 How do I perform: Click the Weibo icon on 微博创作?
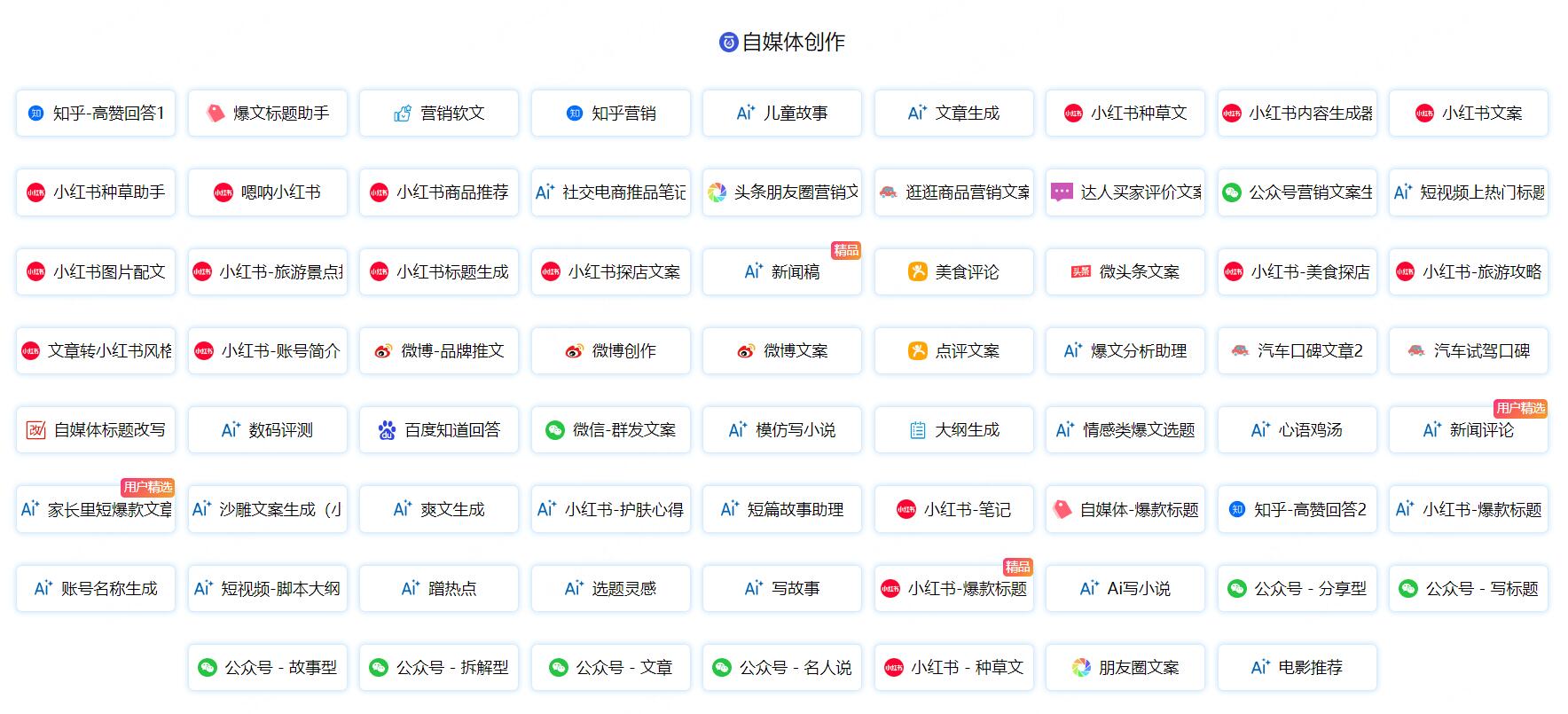pyautogui.click(x=575, y=351)
